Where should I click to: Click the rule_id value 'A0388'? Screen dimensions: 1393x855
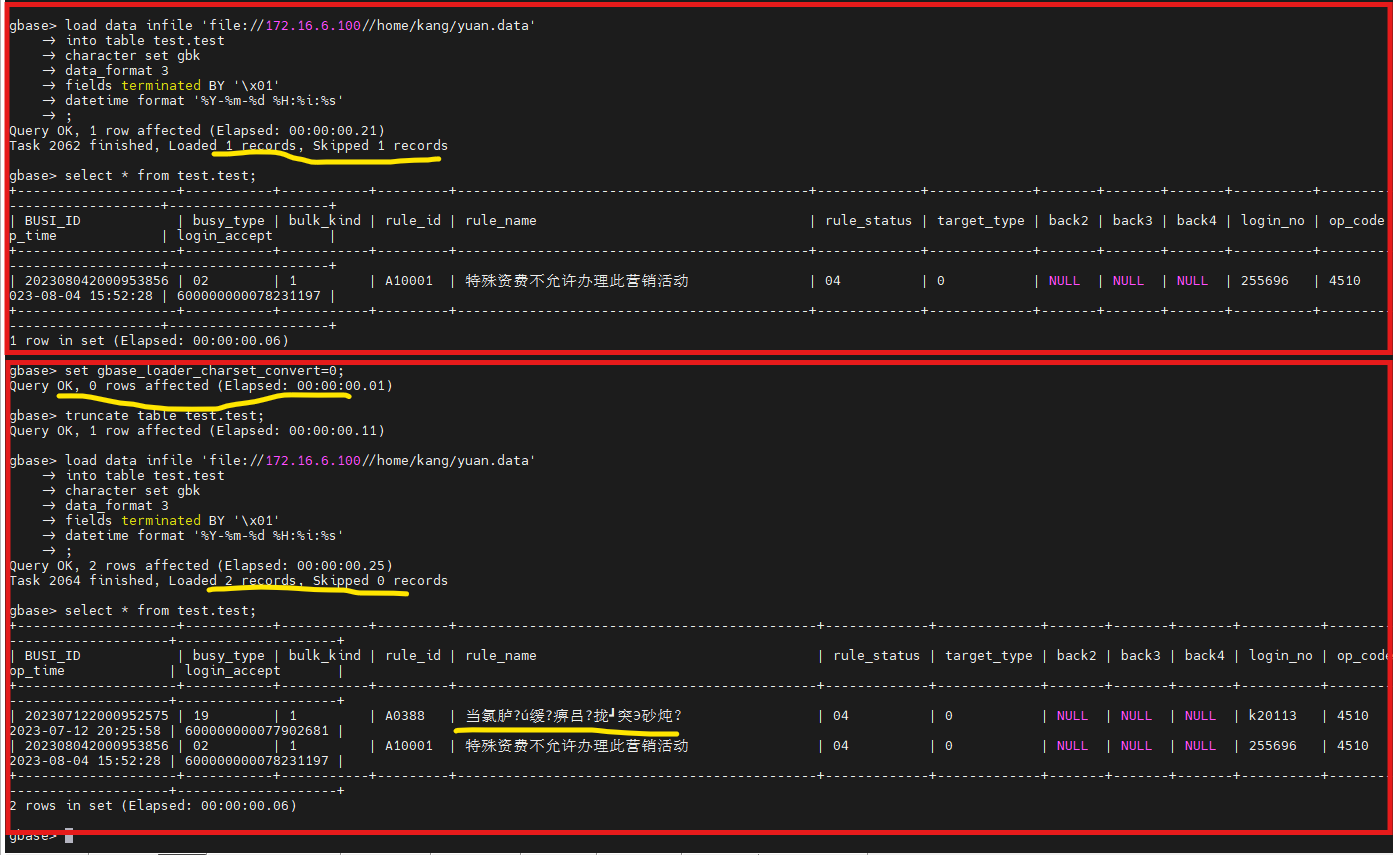coord(405,716)
